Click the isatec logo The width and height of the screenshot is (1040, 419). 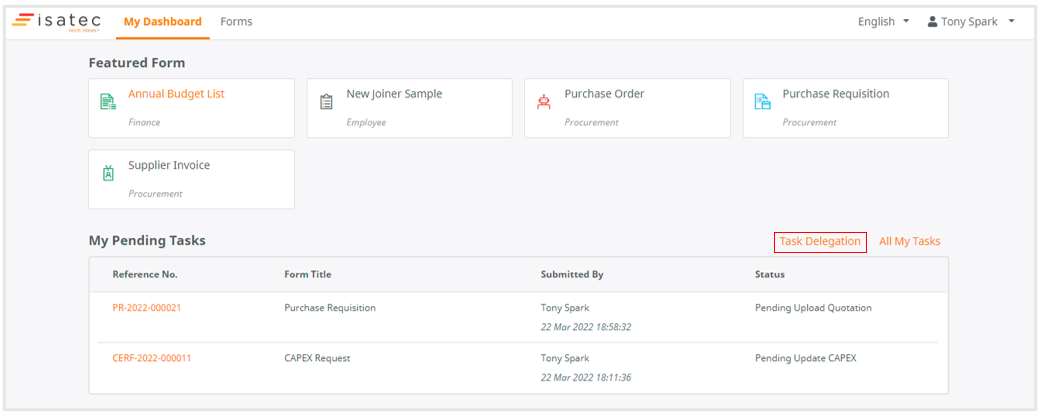click(57, 22)
